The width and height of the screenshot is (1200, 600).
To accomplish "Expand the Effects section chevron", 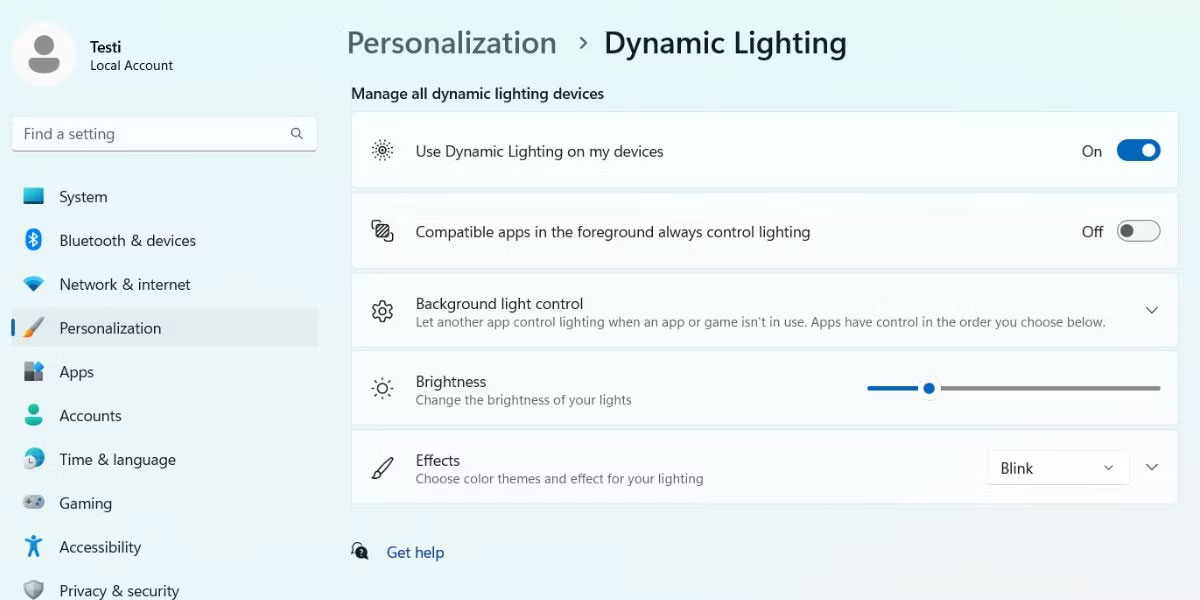I will tap(1151, 466).
